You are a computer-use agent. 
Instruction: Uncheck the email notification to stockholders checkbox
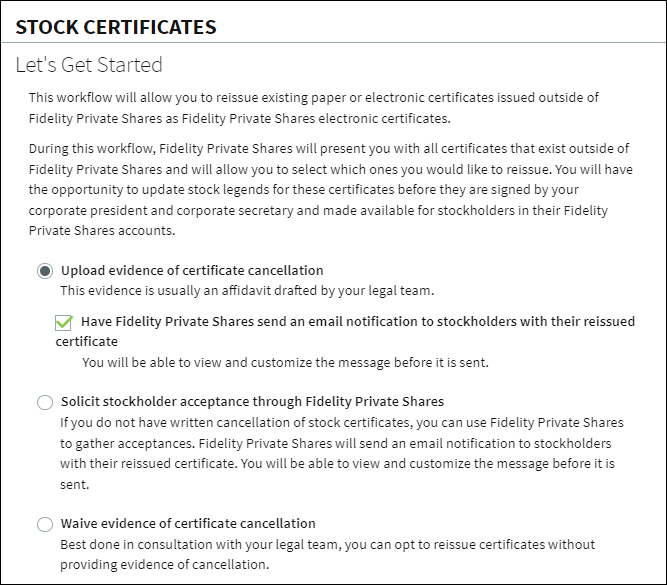tap(63, 322)
